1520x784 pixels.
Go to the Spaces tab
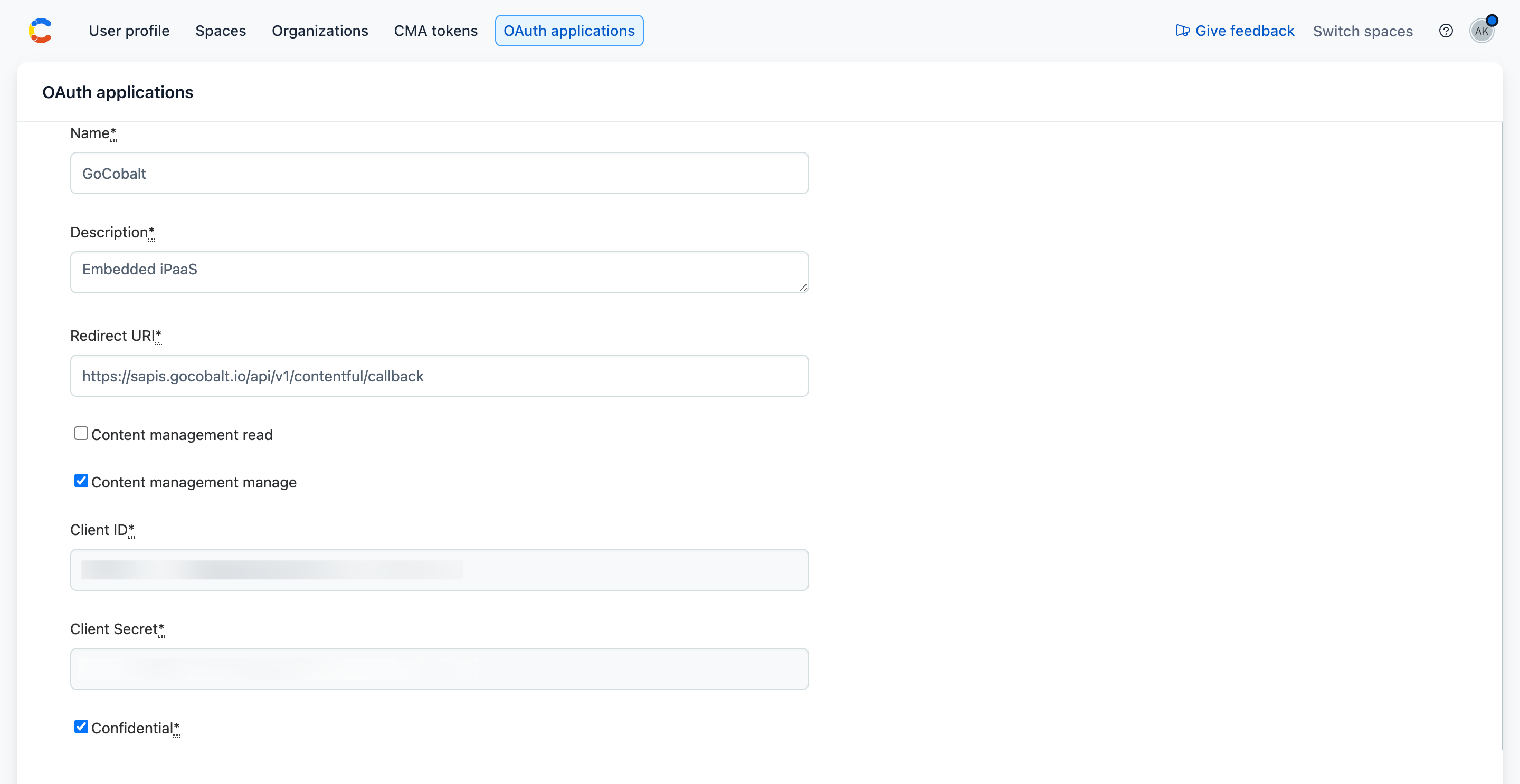click(x=221, y=31)
